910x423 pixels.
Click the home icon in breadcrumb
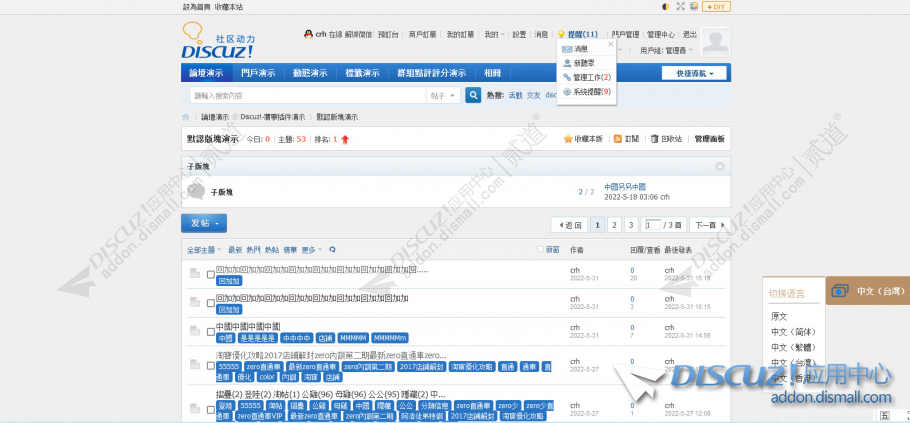[x=186, y=117]
